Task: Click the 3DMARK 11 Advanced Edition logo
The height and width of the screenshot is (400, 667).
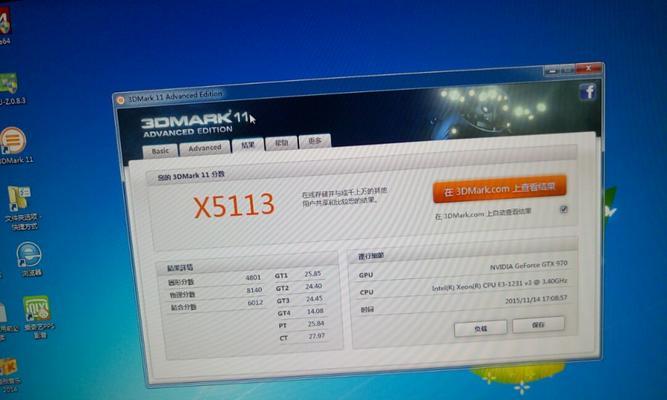Action: (x=195, y=124)
